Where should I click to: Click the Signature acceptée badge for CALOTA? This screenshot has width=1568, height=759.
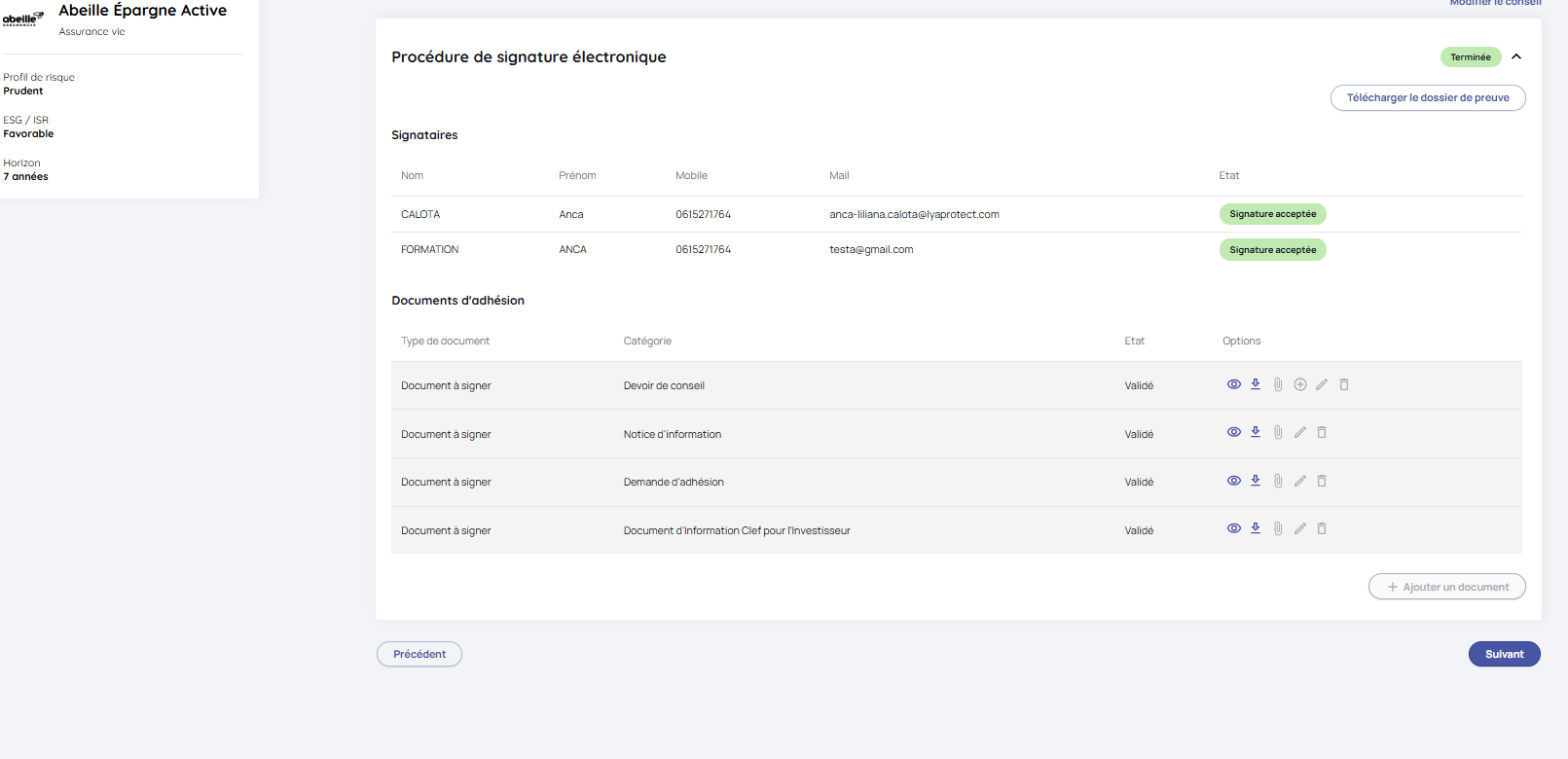click(1272, 214)
